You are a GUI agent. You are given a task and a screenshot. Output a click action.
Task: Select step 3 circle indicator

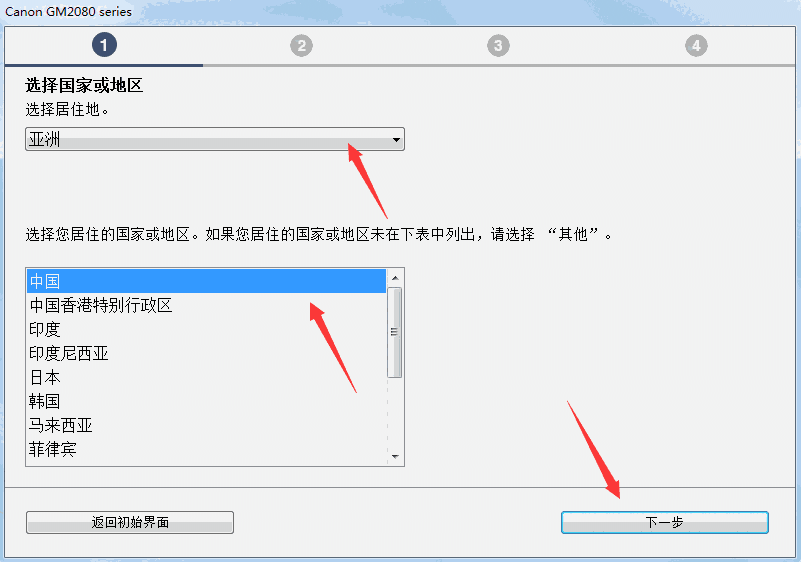tap(498, 46)
